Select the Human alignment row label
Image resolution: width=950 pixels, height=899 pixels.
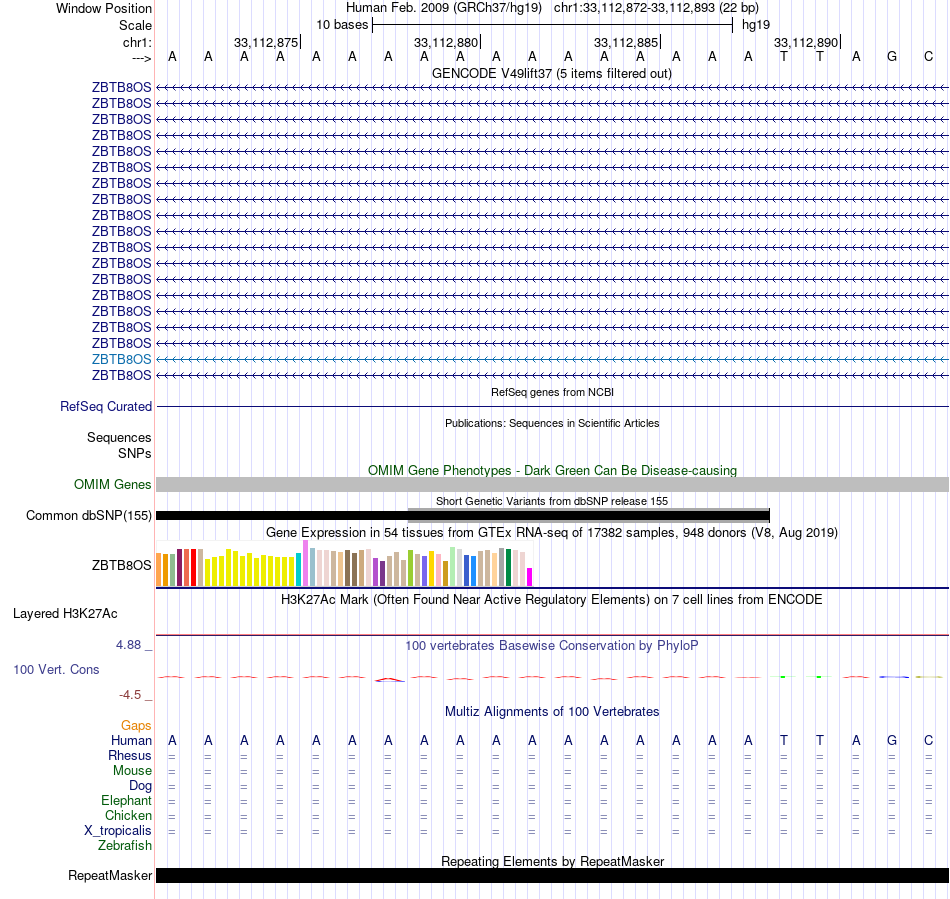click(131, 740)
